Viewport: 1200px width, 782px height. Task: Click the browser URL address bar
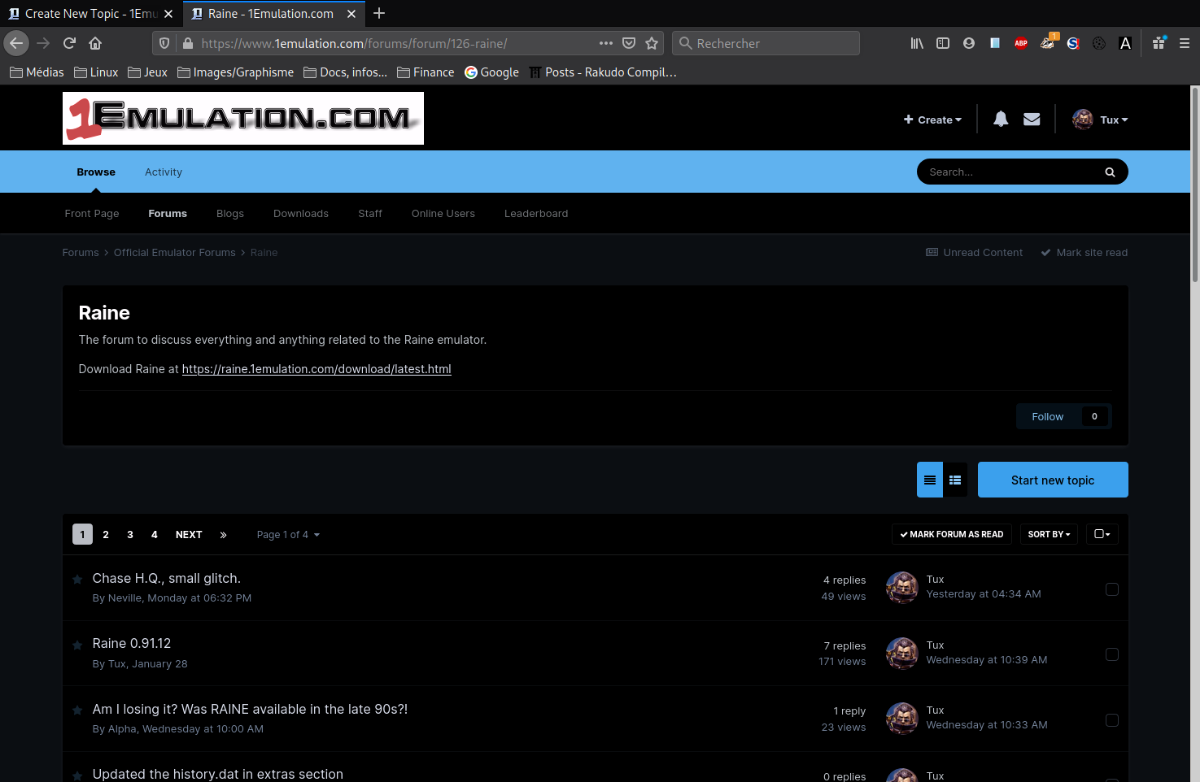[x=395, y=43]
